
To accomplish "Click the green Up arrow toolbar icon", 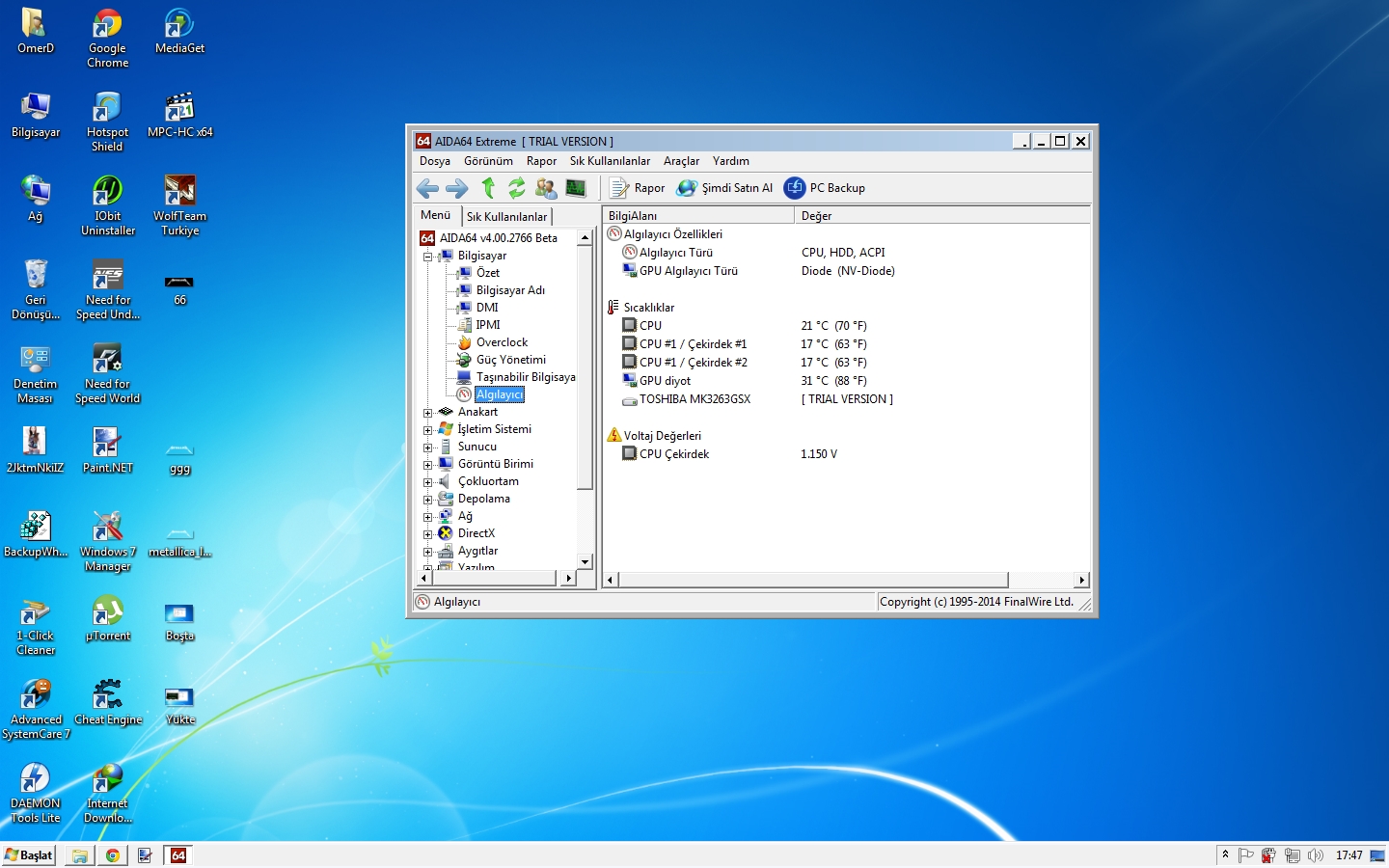I will (x=488, y=188).
